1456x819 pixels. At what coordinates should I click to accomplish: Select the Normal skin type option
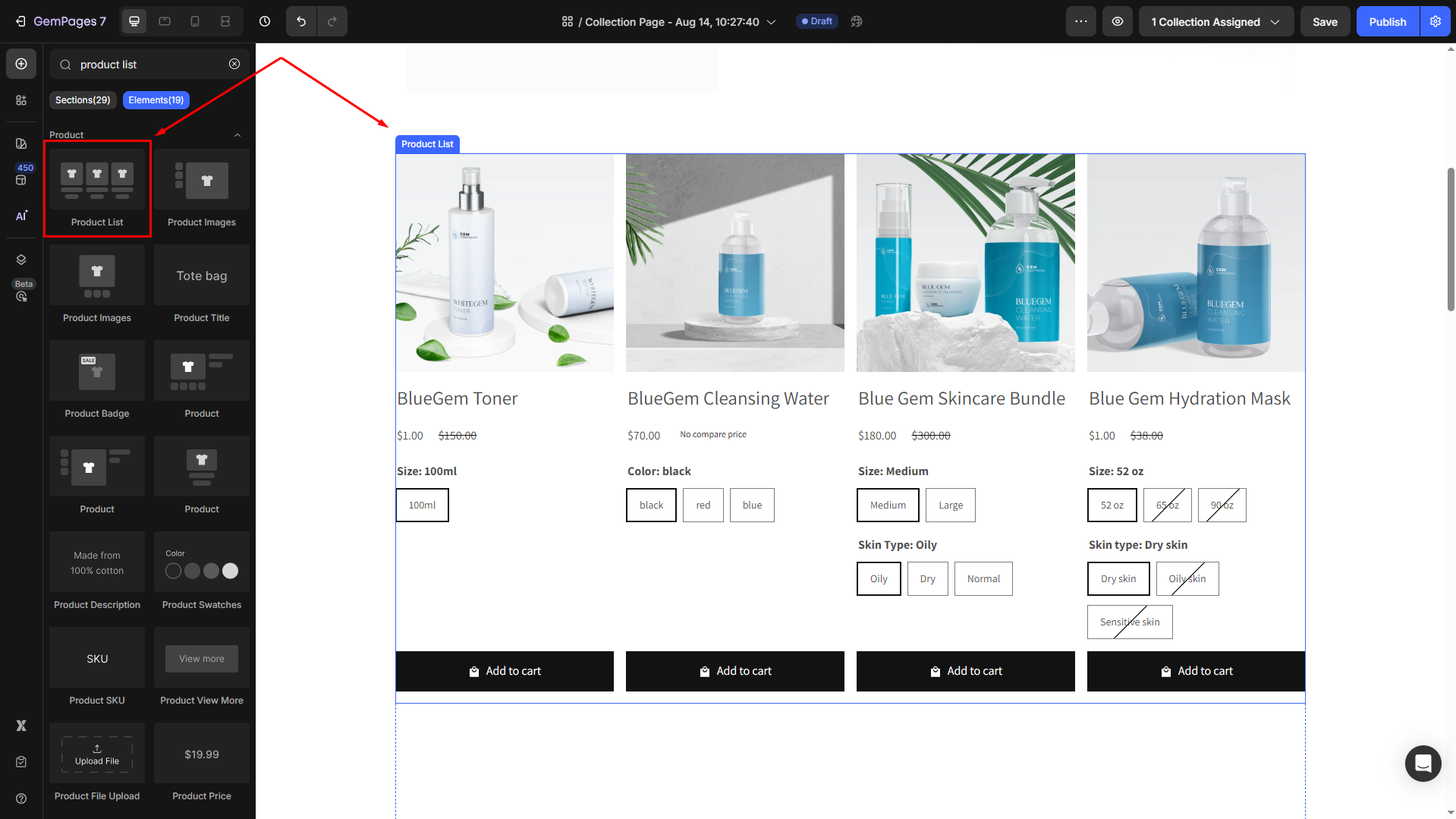[983, 578]
